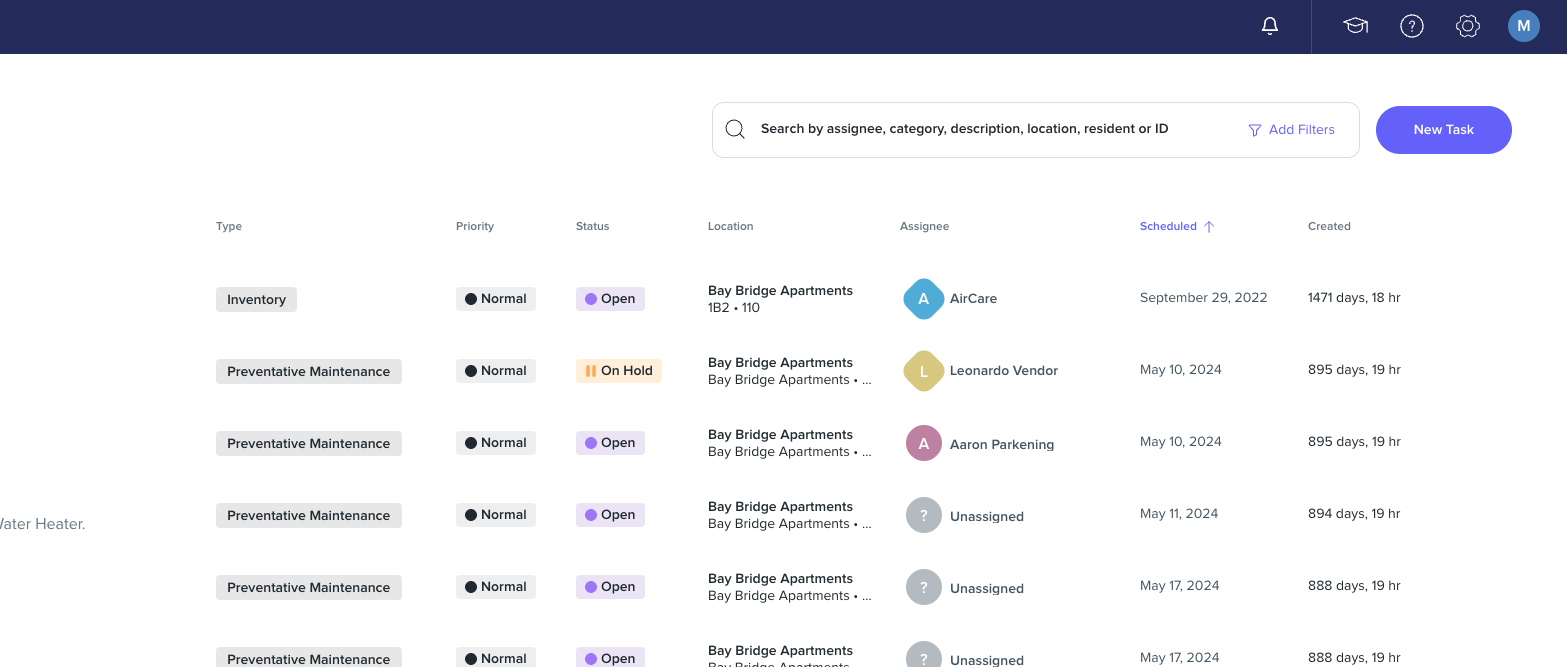The height and width of the screenshot is (667, 1567).
Task: Click the Created column header
Action: coord(1329,226)
